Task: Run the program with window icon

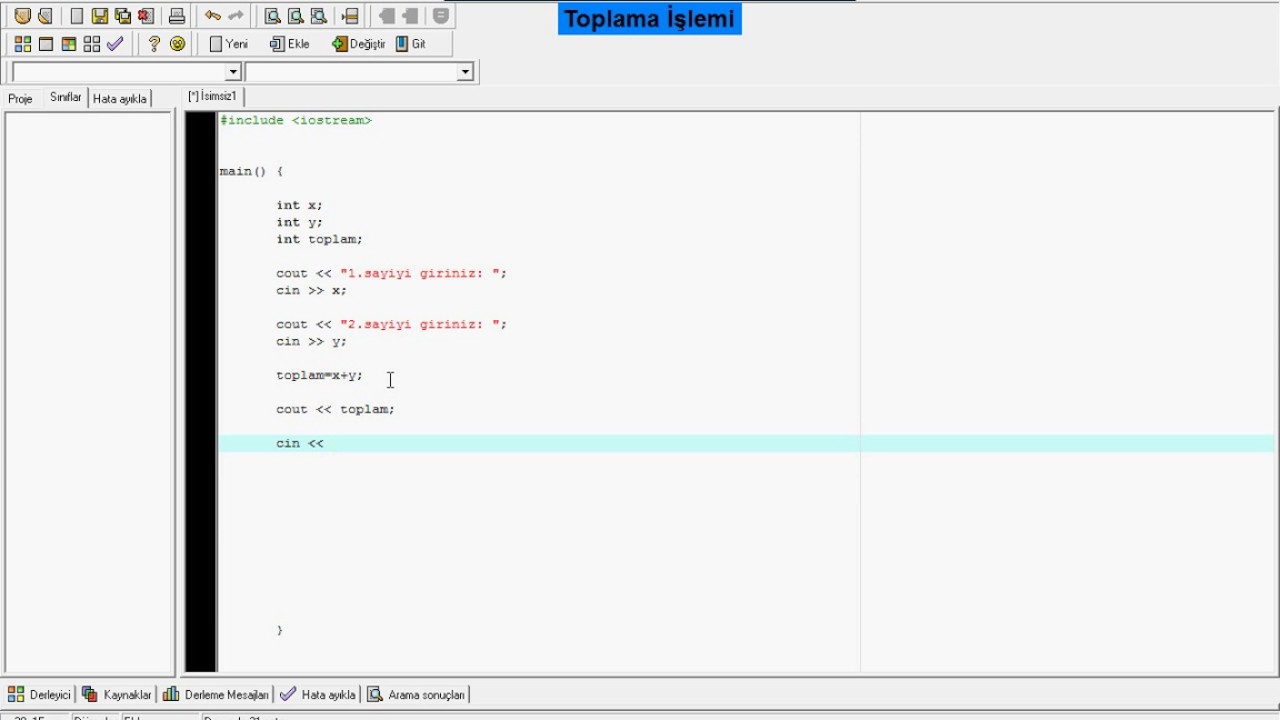Action: 45,44
